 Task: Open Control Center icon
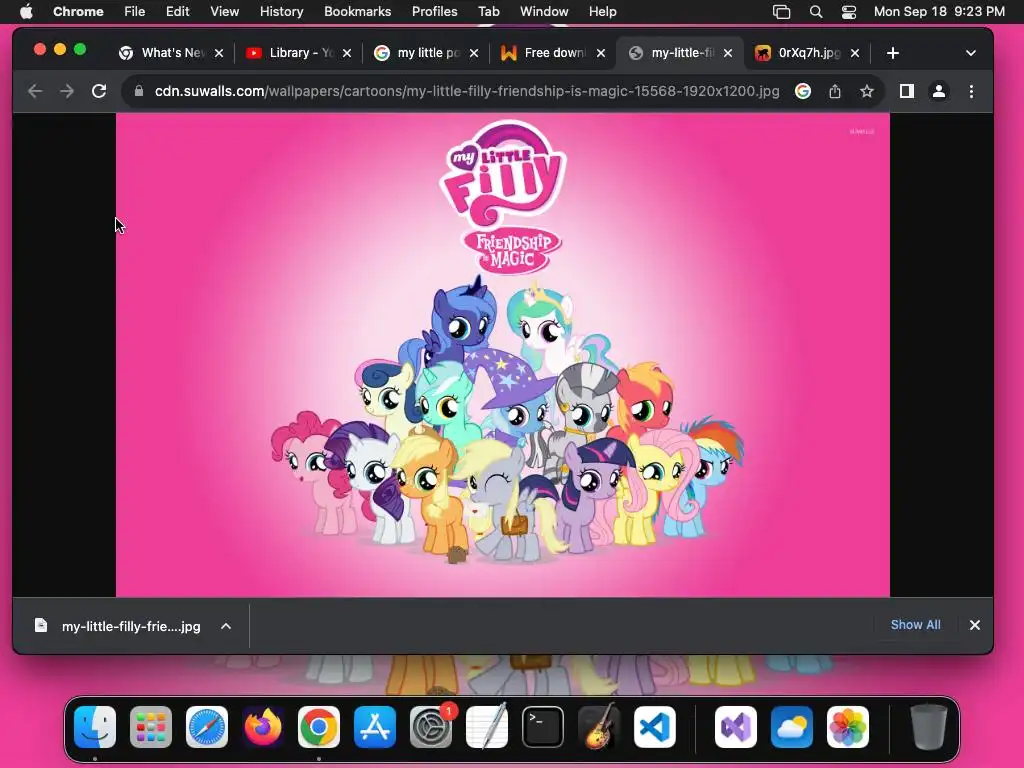tap(848, 12)
